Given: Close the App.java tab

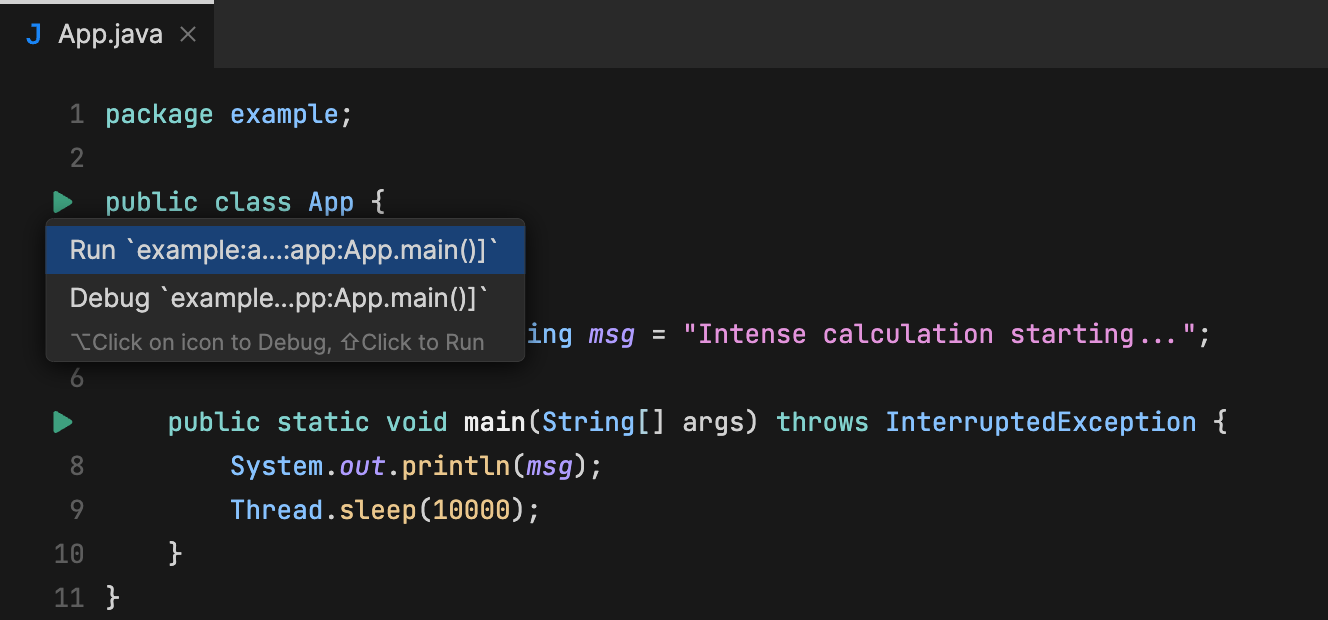Looking at the screenshot, I should click(x=187, y=34).
